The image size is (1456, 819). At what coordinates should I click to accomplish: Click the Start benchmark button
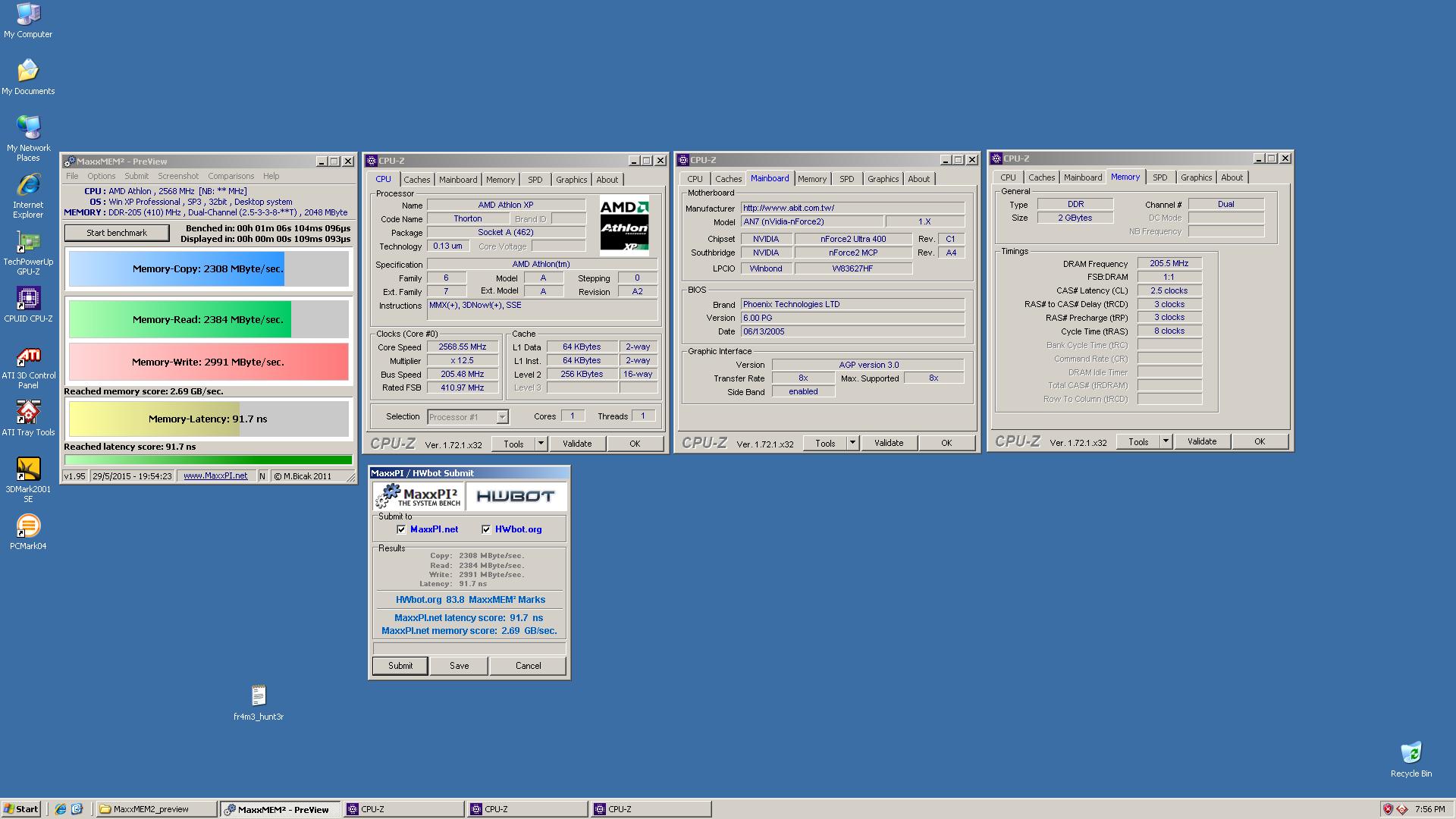[117, 233]
